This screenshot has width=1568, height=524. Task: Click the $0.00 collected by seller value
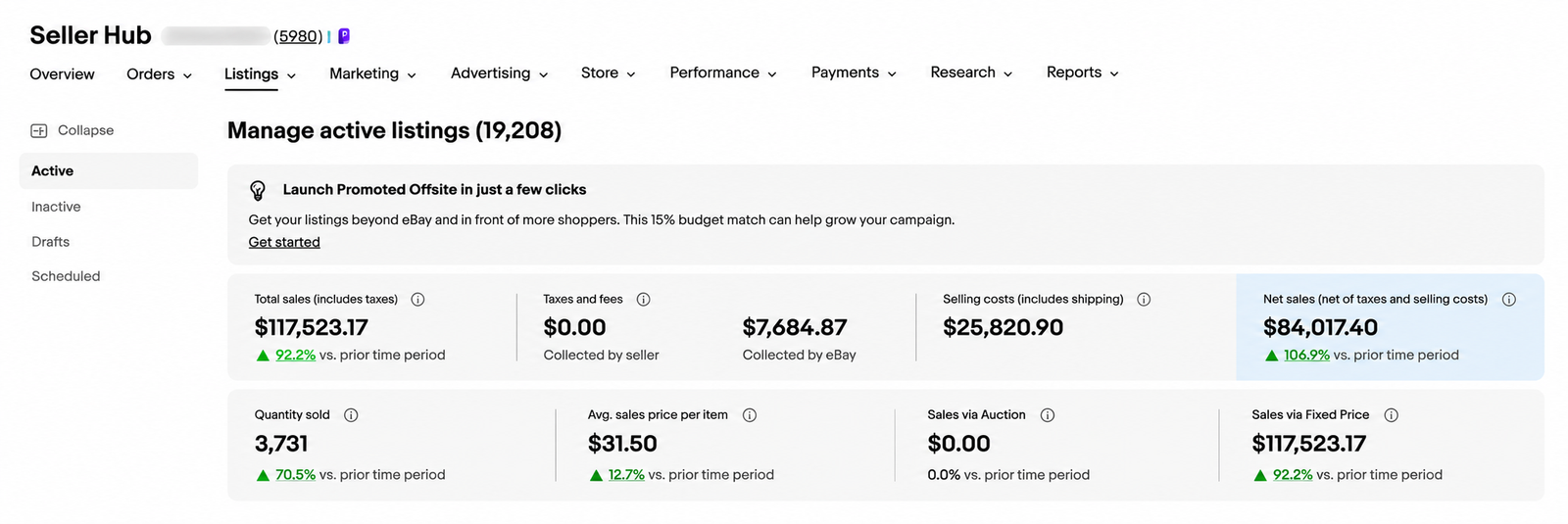pyautogui.click(x=574, y=328)
